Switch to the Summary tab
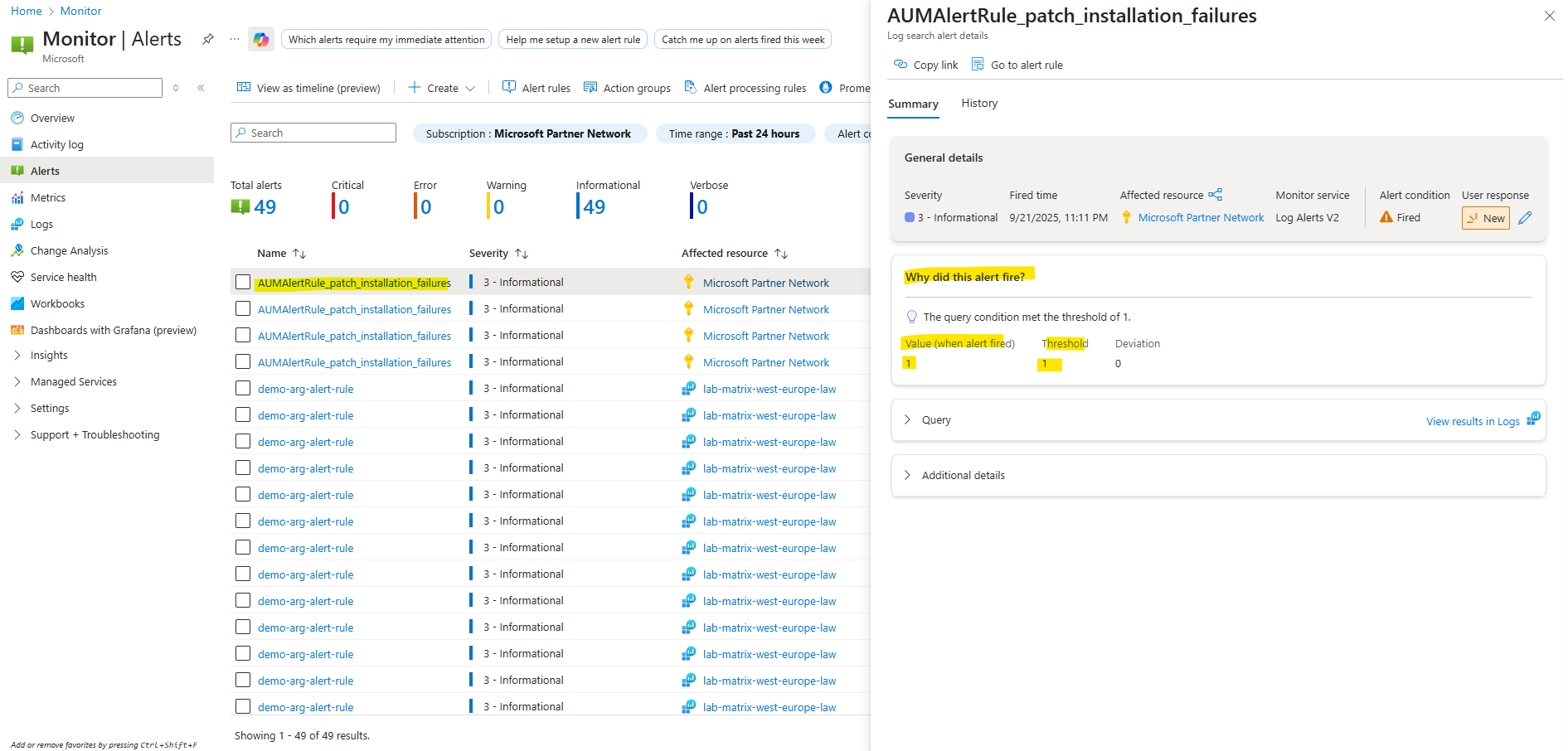Image resolution: width=1568 pixels, height=751 pixels. pos(913,104)
